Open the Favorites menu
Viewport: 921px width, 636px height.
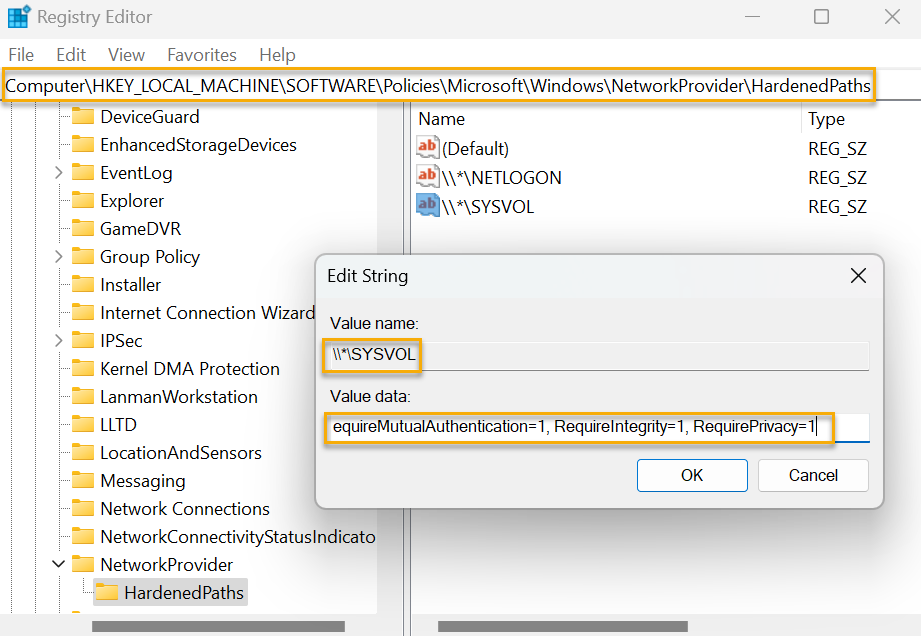pyautogui.click(x=201, y=54)
